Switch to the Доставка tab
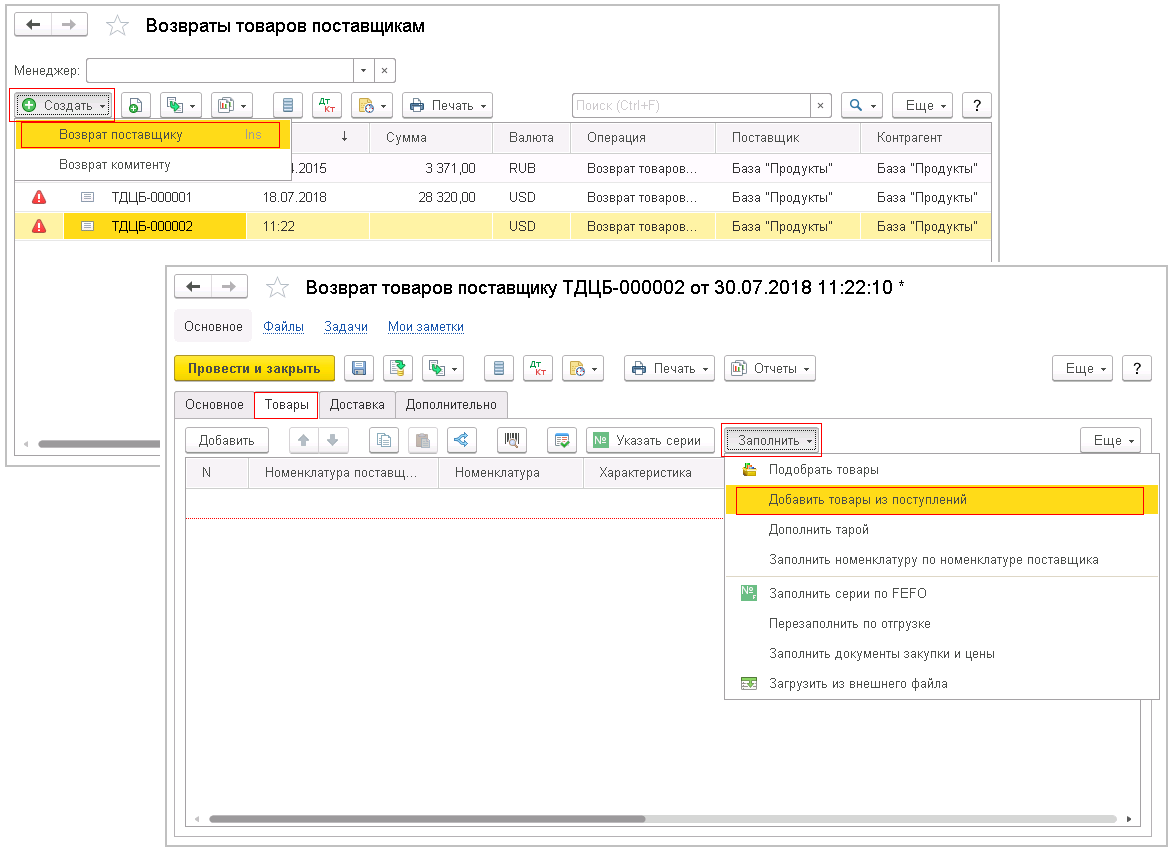Image resolution: width=1170 pixels, height=849 pixels. pyautogui.click(x=357, y=404)
